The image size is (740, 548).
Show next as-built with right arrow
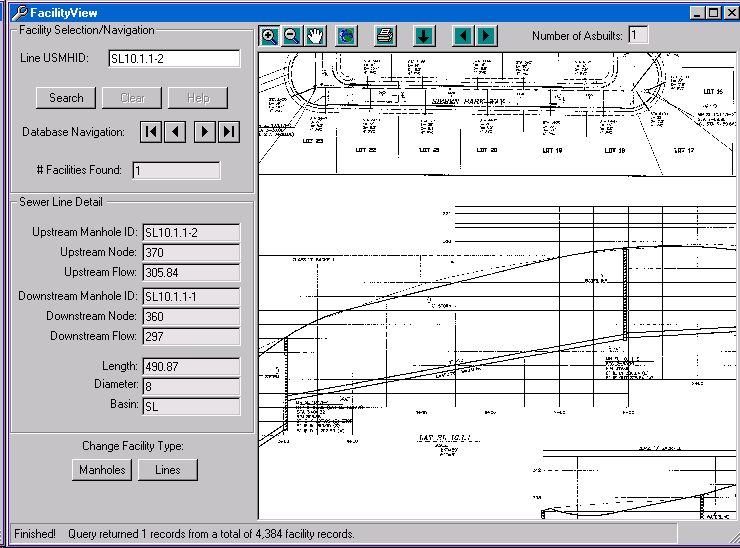486,36
